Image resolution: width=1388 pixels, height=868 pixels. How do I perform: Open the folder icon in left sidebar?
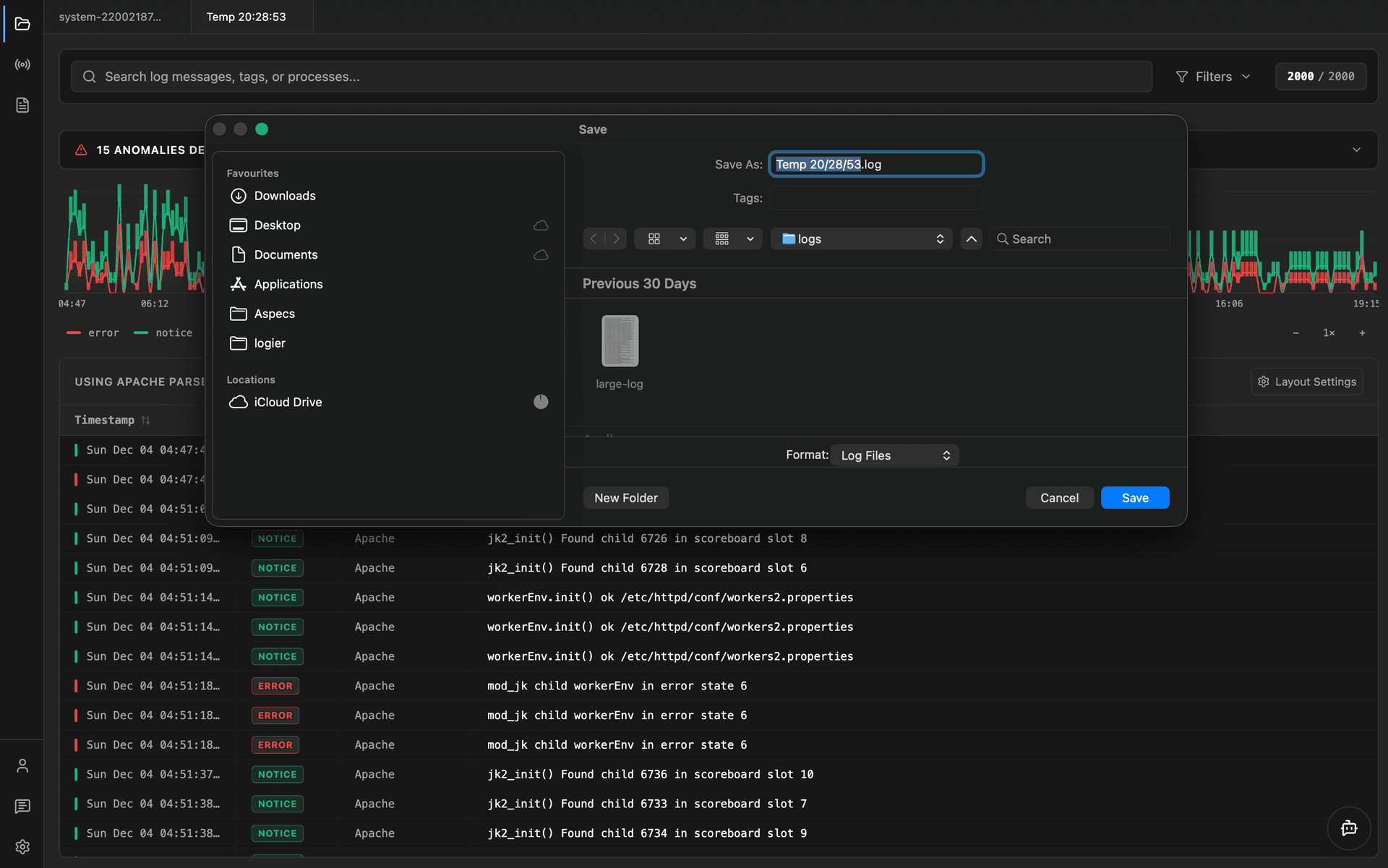coord(22,24)
